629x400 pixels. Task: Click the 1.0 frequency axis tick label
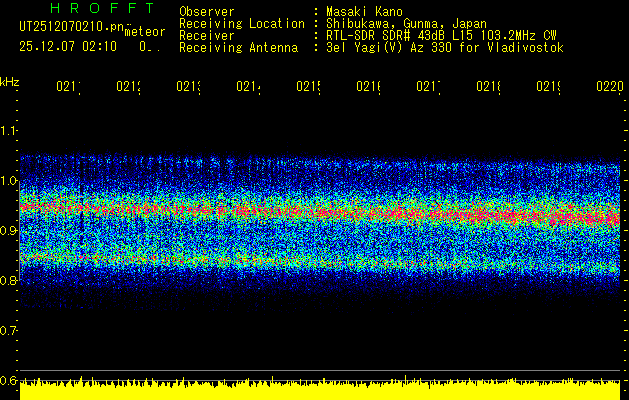click(9, 181)
